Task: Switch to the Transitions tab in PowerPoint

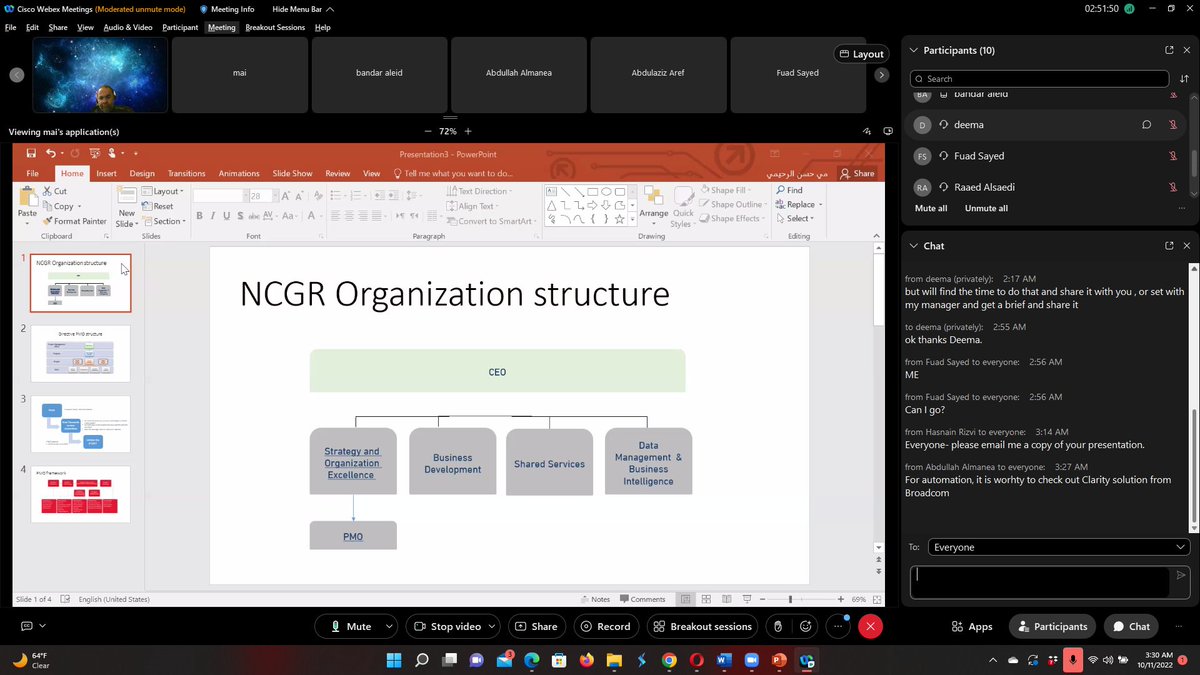Action: [x=186, y=173]
